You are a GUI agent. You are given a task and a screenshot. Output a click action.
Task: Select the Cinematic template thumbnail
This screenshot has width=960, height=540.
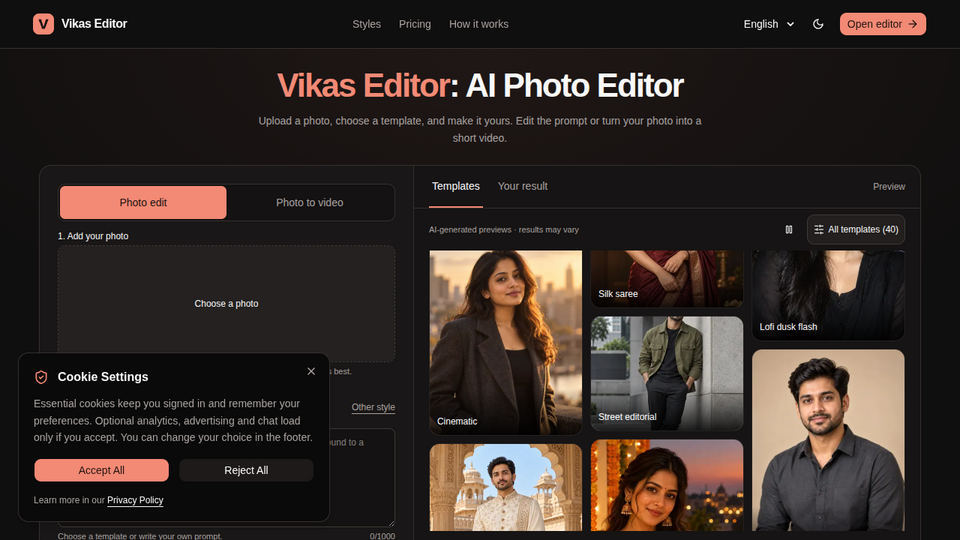pyautogui.click(x=506, y=342)
